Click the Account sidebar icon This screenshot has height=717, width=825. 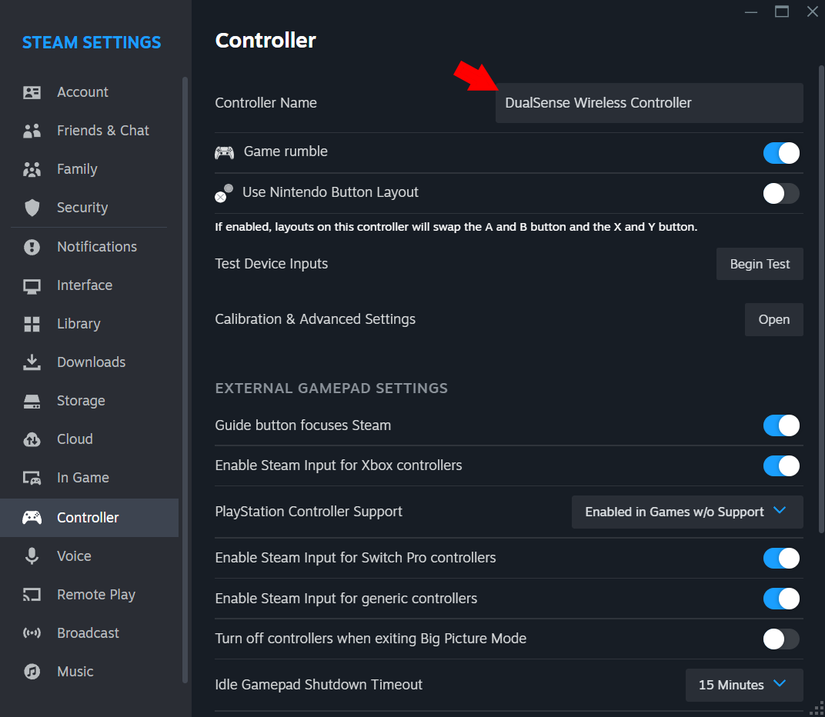[x=32, y=92]
